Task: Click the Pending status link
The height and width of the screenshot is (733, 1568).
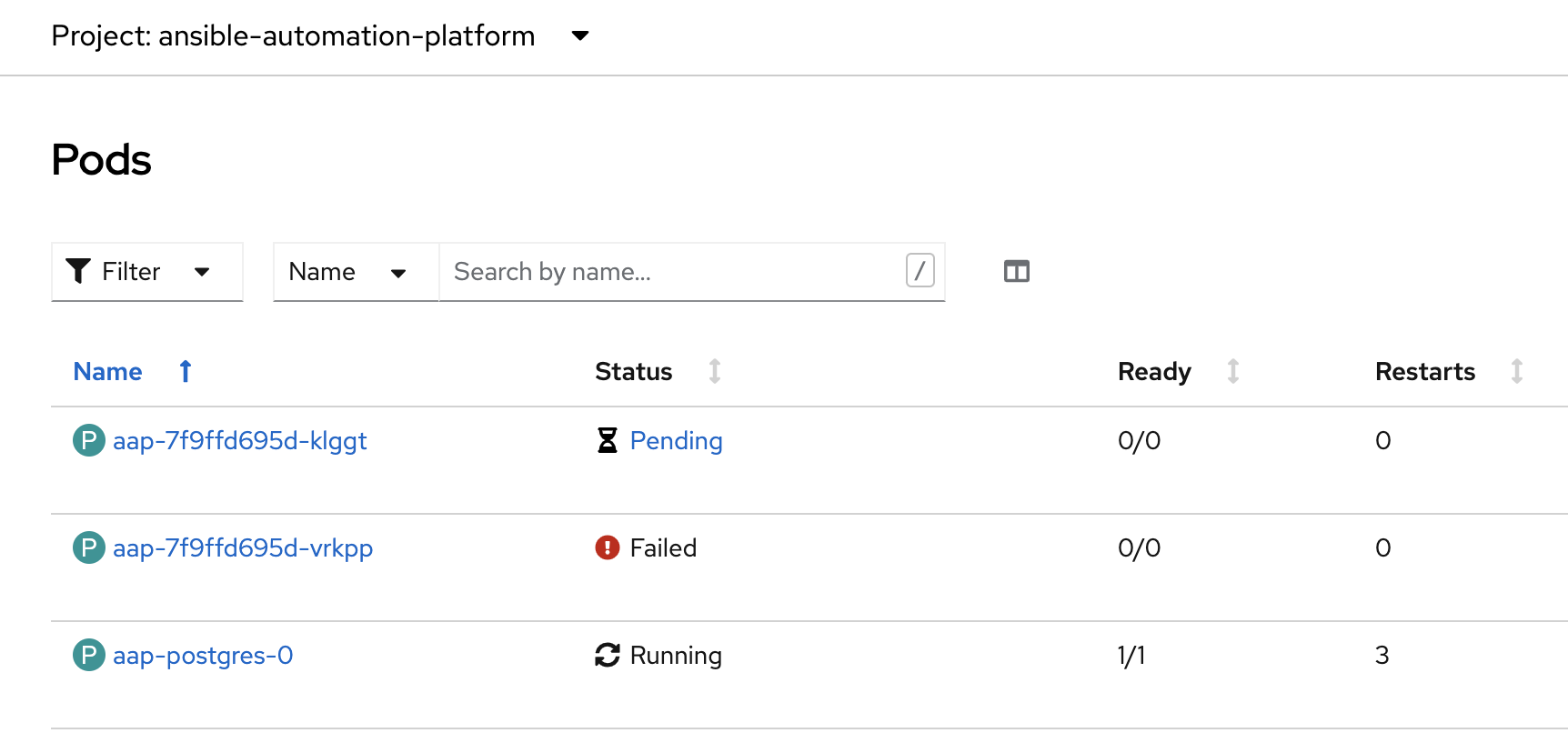Action: pos(676,441)
